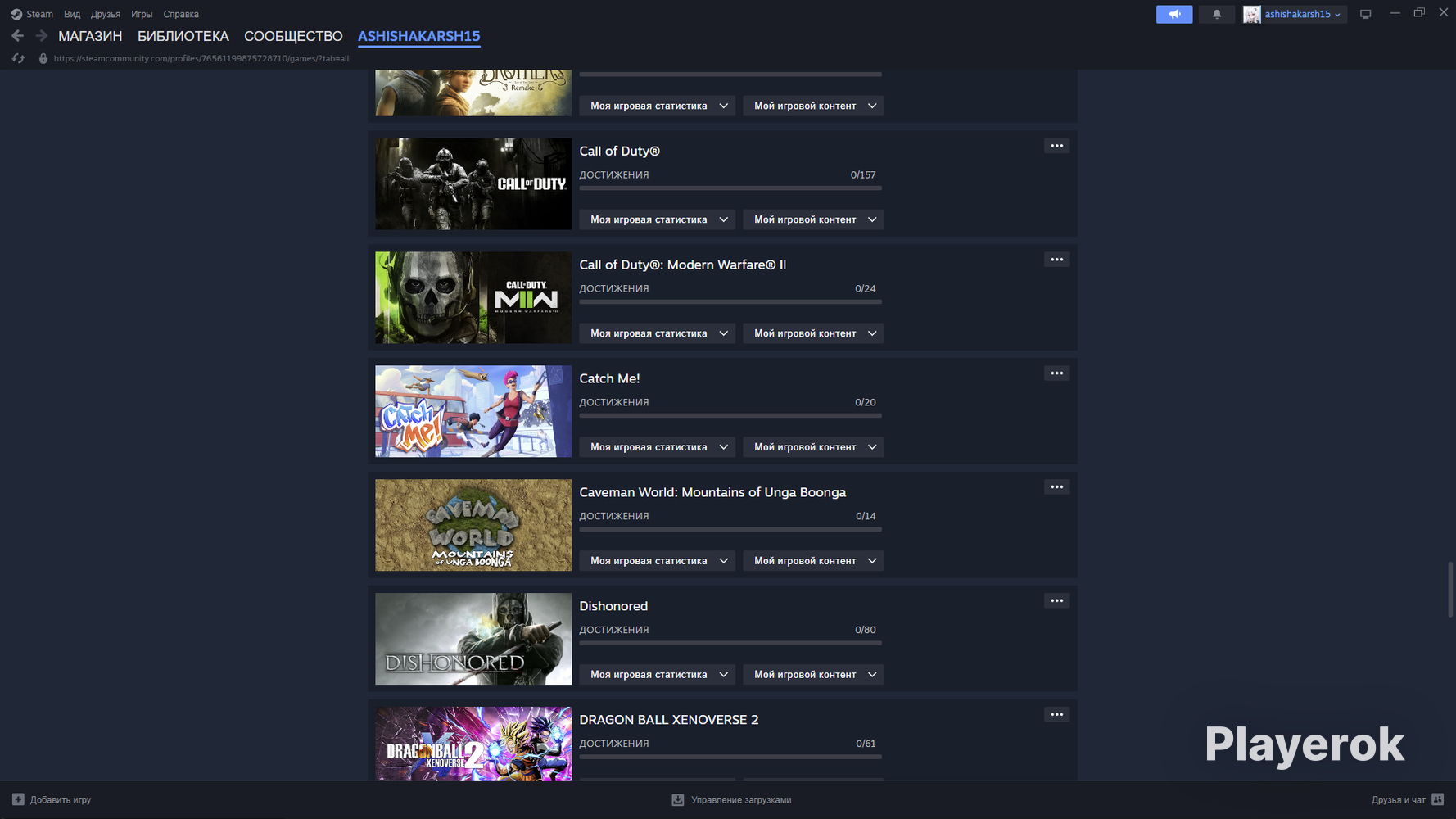Open the 'Вид' menu
Viewport: 1456px width, 819px height.
pyautogui.click(x=72, y=14)
